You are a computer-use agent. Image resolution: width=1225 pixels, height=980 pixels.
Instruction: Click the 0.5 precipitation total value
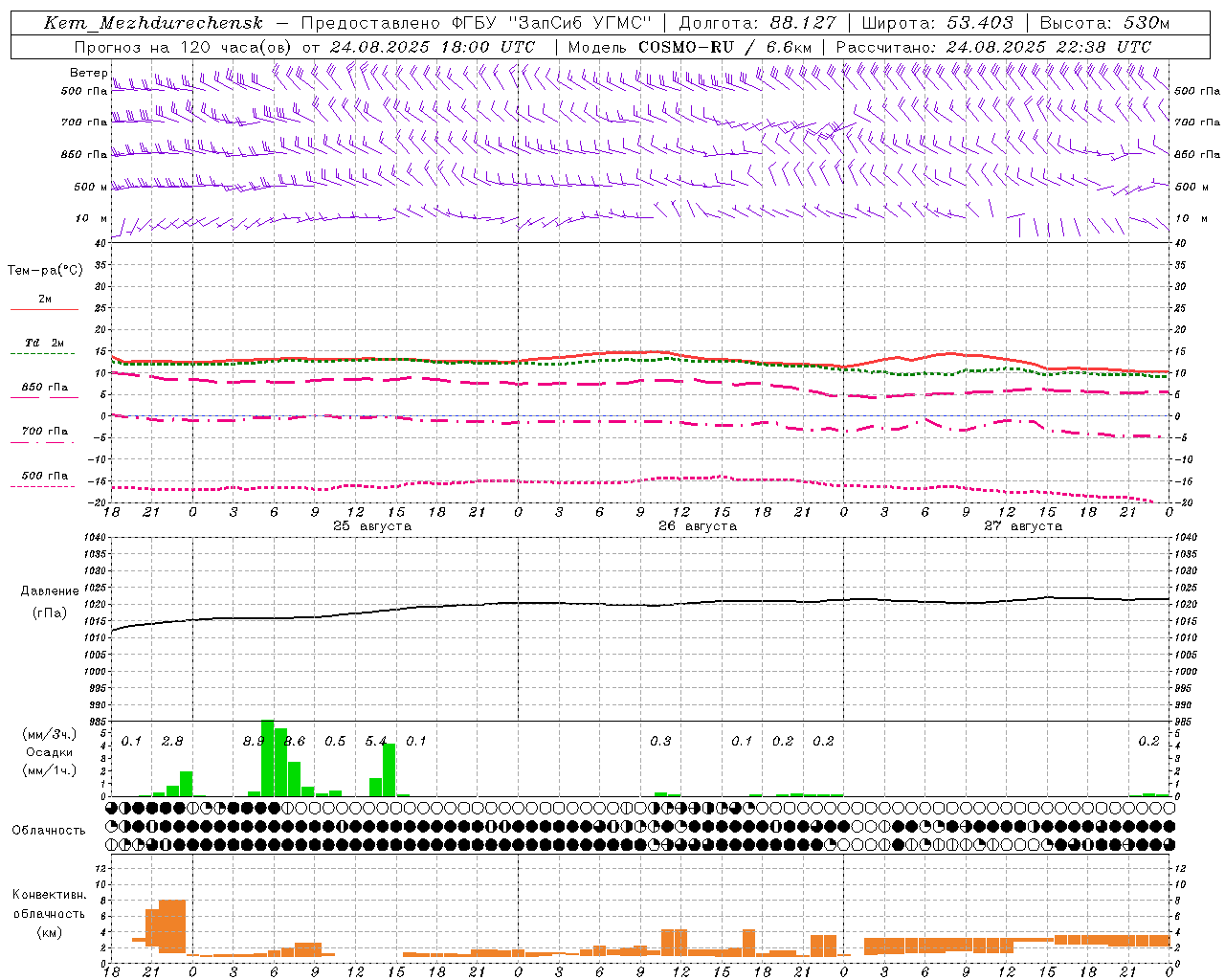coord(335,741)
